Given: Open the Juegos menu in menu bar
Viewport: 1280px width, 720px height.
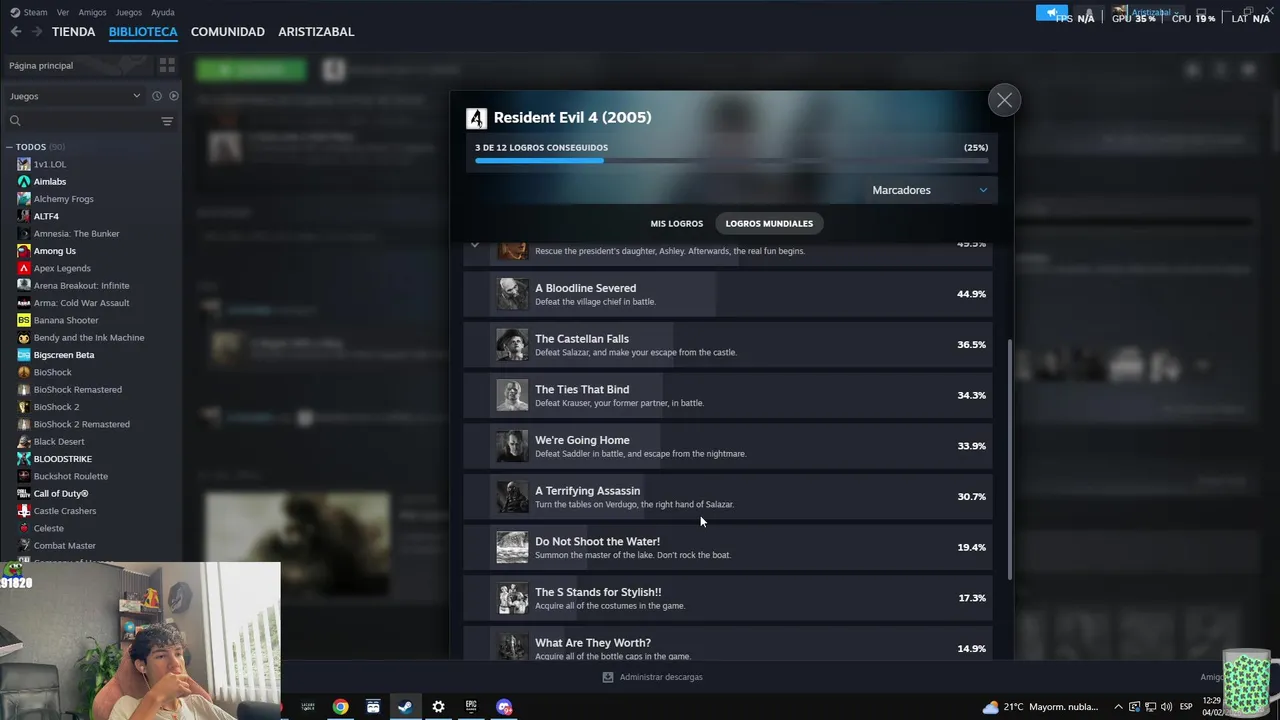Looking at the screenshot, I should pyautogui.click(x=128, y=12).
